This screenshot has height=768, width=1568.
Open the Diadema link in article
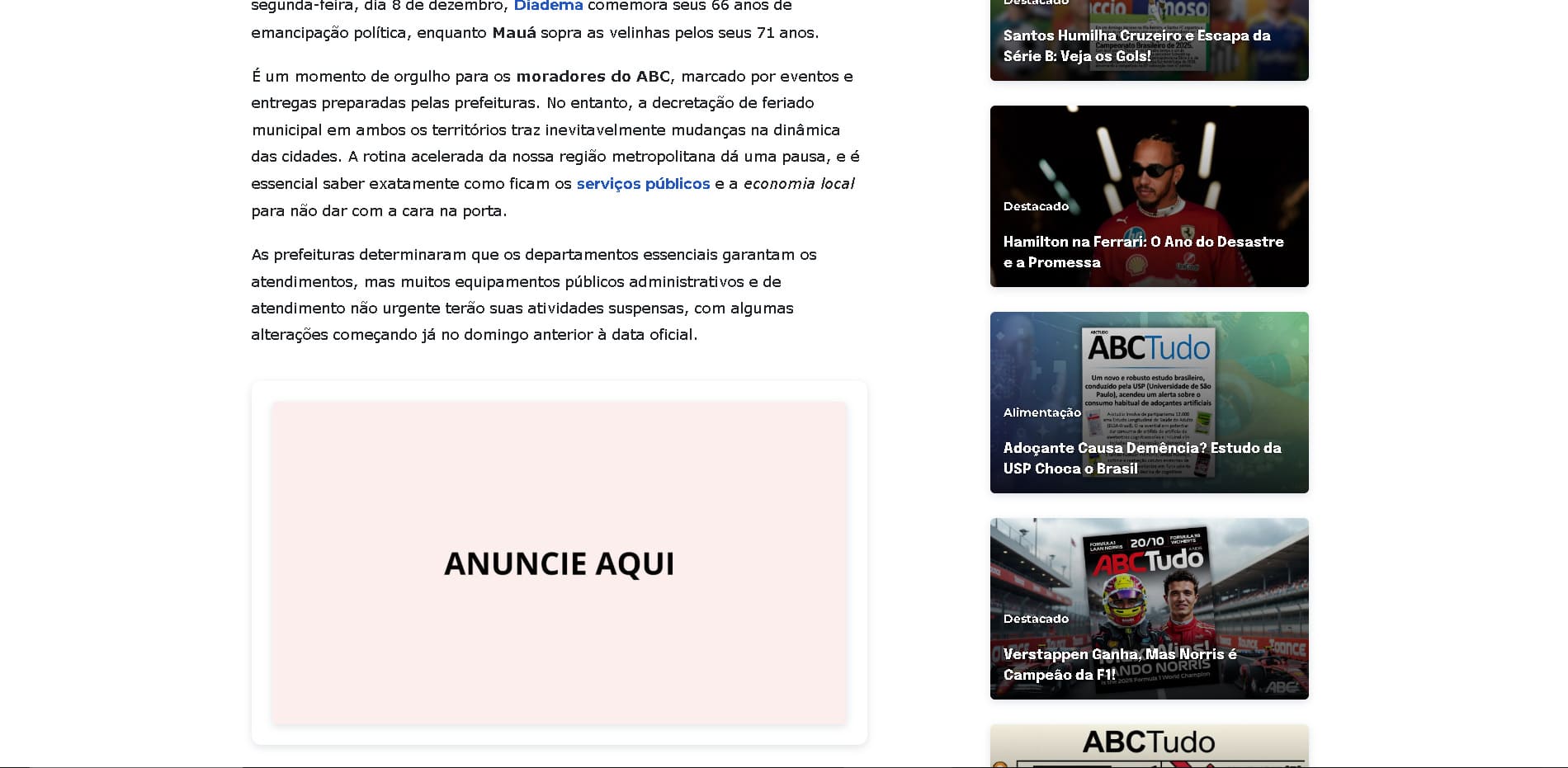tap(548, 6)
